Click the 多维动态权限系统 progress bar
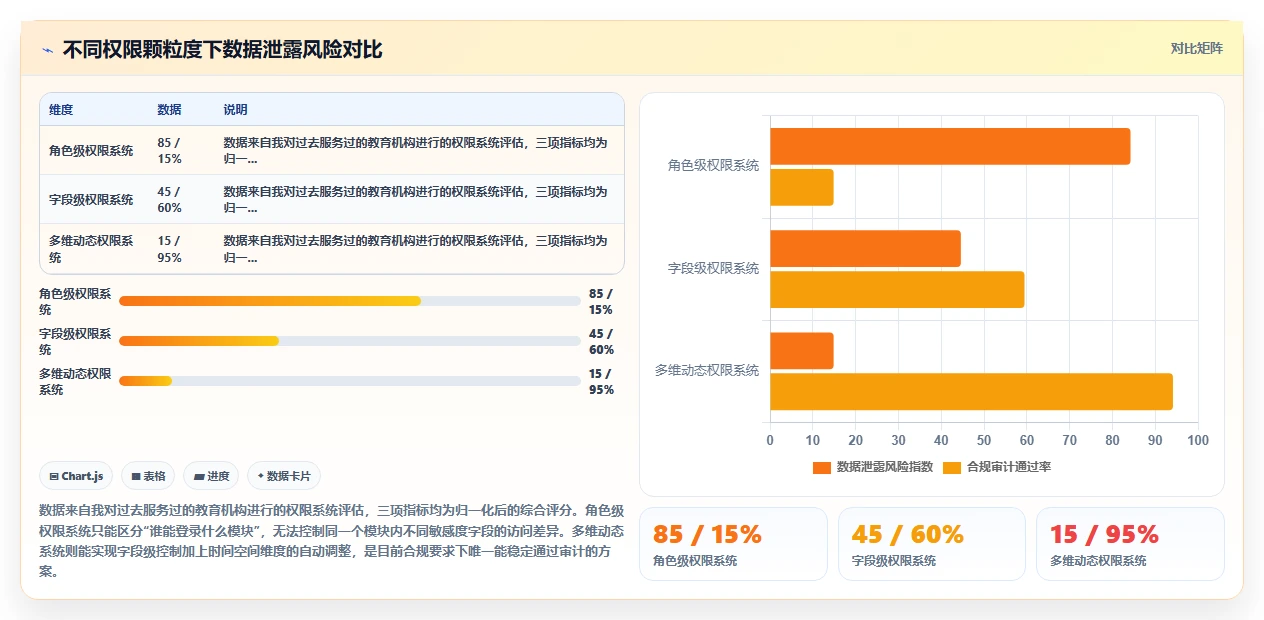 350,381
